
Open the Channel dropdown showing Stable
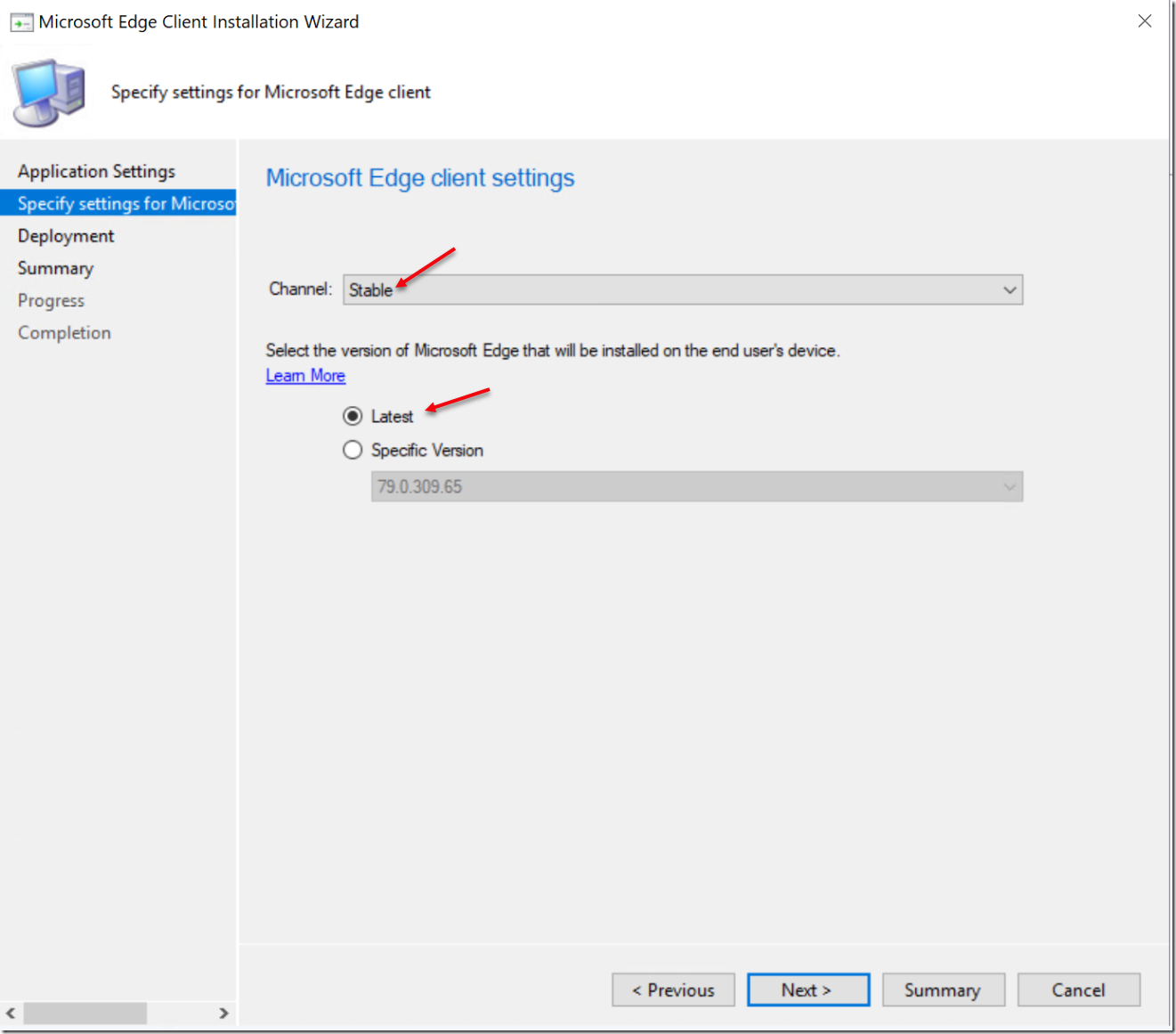1009,289
